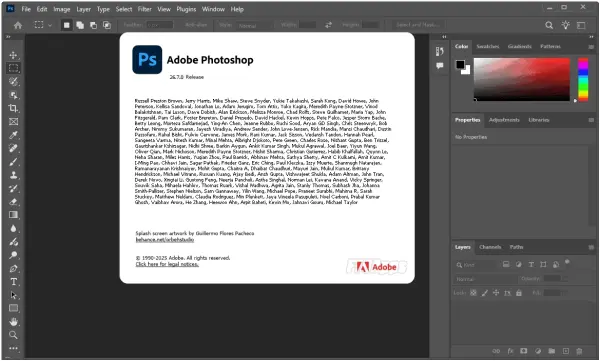Open the Image menu
The width and height of the screenshot is (600, 361).
point(62,9)
